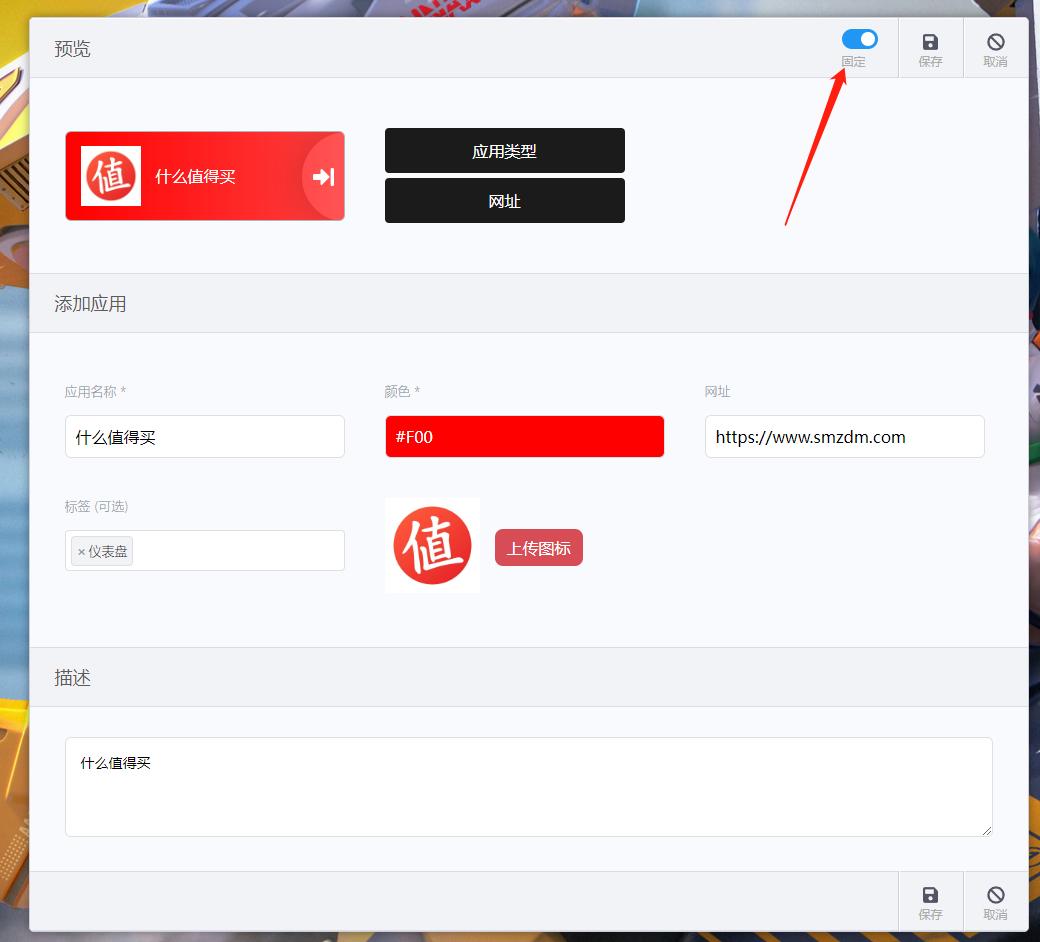Remove the 仪表盘 tag via its × icon
The width and height of the screenshot is (1040, 942).
click(x=81, y=550)
